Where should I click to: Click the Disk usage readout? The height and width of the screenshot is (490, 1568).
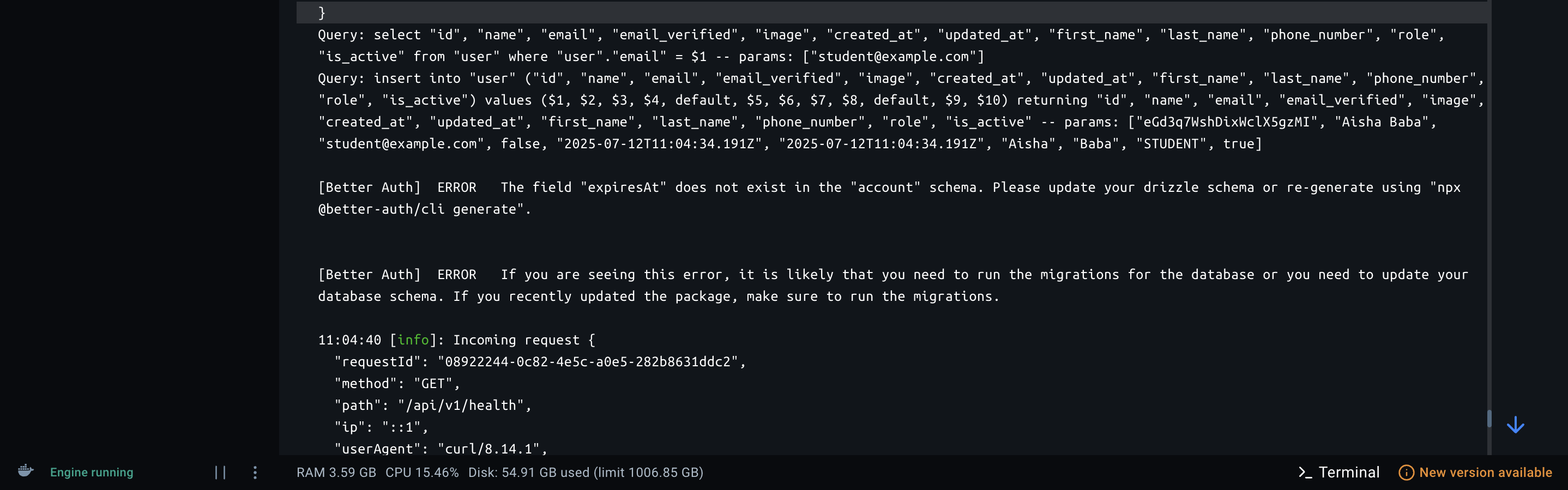pos(586,473)
